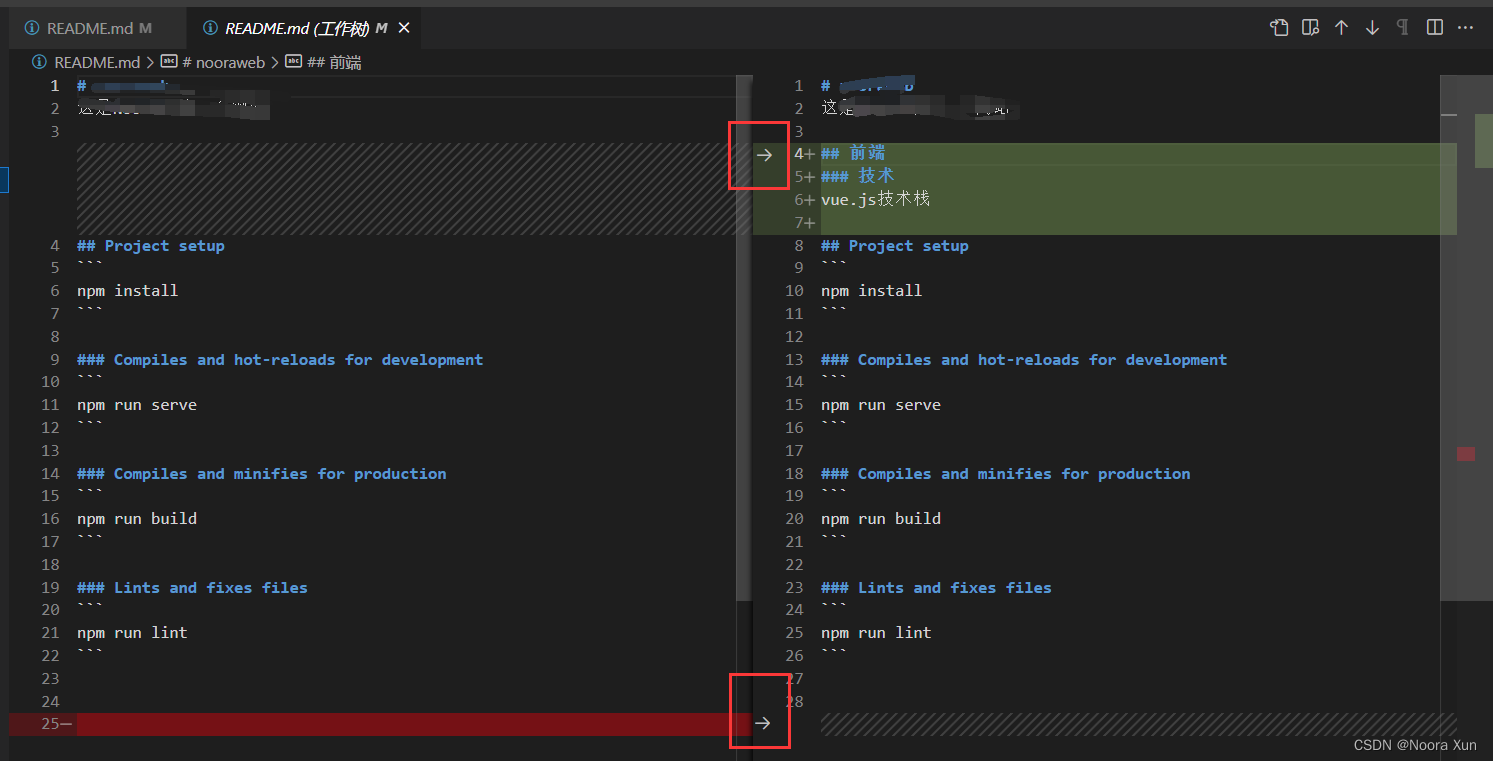Image resolution: width=1493 pixels, height=761 pixels.
Task: Click added line '### 技术' in right pane
Action: tap(858, 176)
